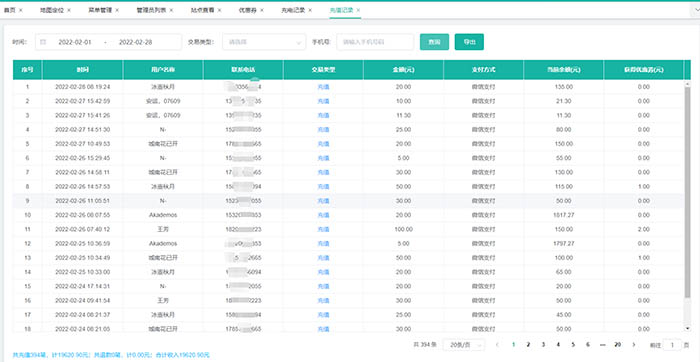This screenshot has width=700, height=362.
Task: Close the active 充值记录 tab with its x icon
Action: (358, 10)
